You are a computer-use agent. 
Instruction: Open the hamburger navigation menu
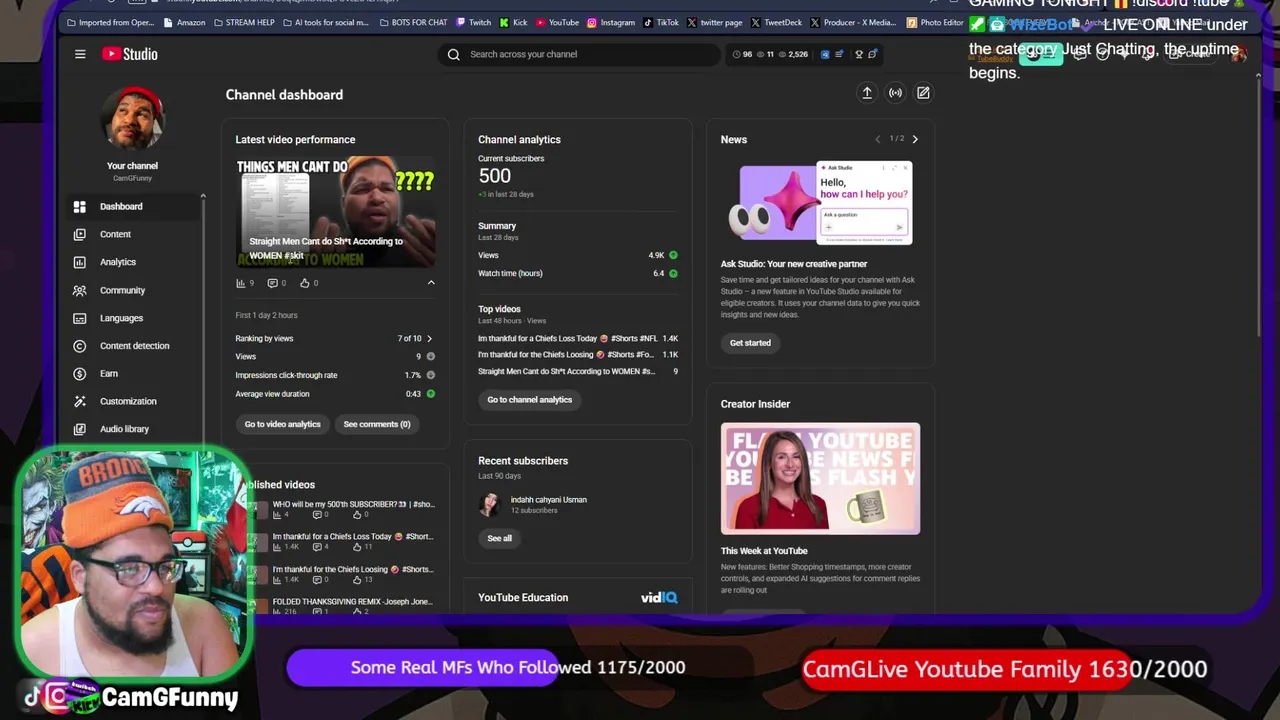[x=80, y=54]
